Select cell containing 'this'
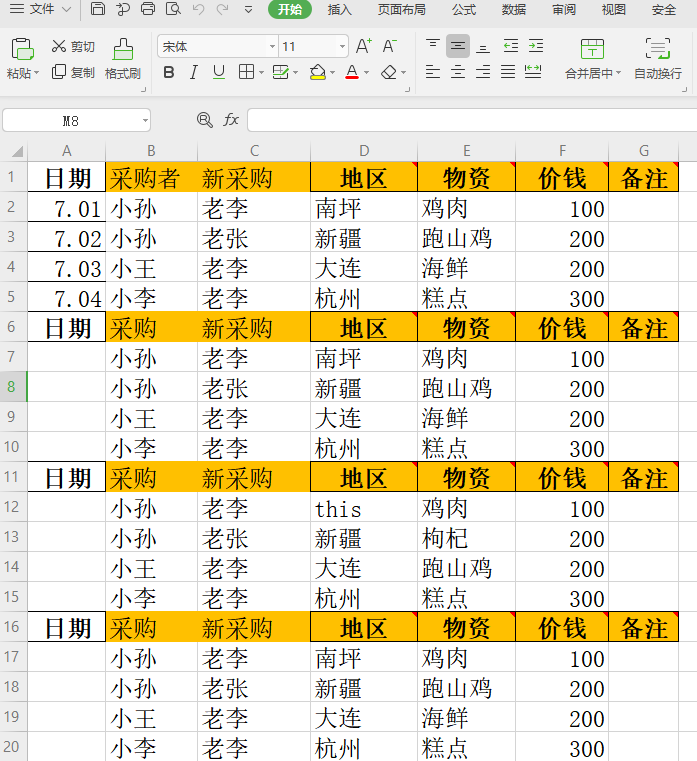697x761 pixels. [x=364, y=507]
